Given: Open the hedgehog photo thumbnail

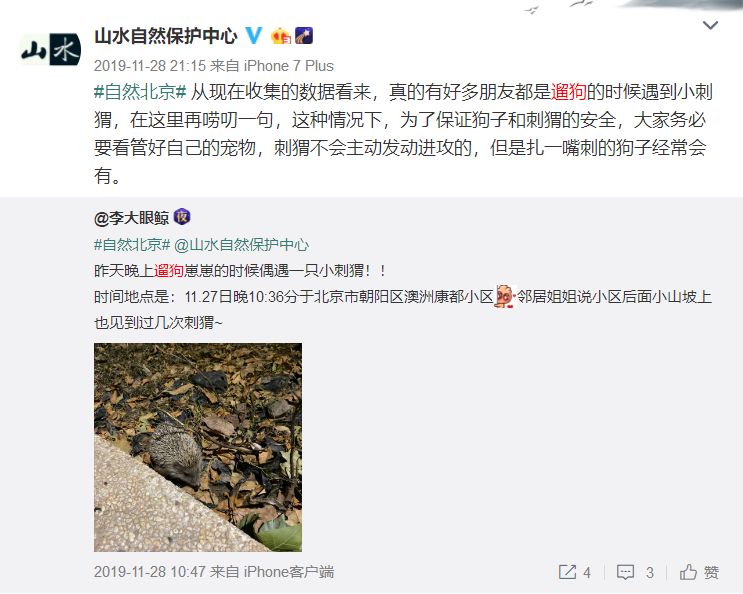Looking at the screenshot, I should pyautogui.click(x=198, y=447).
